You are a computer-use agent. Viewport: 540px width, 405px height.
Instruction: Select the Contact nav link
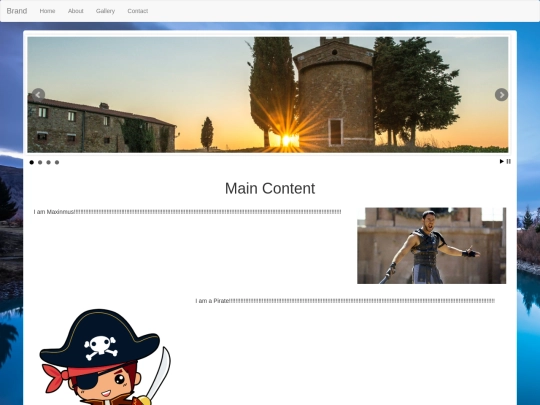click(138, 11)
